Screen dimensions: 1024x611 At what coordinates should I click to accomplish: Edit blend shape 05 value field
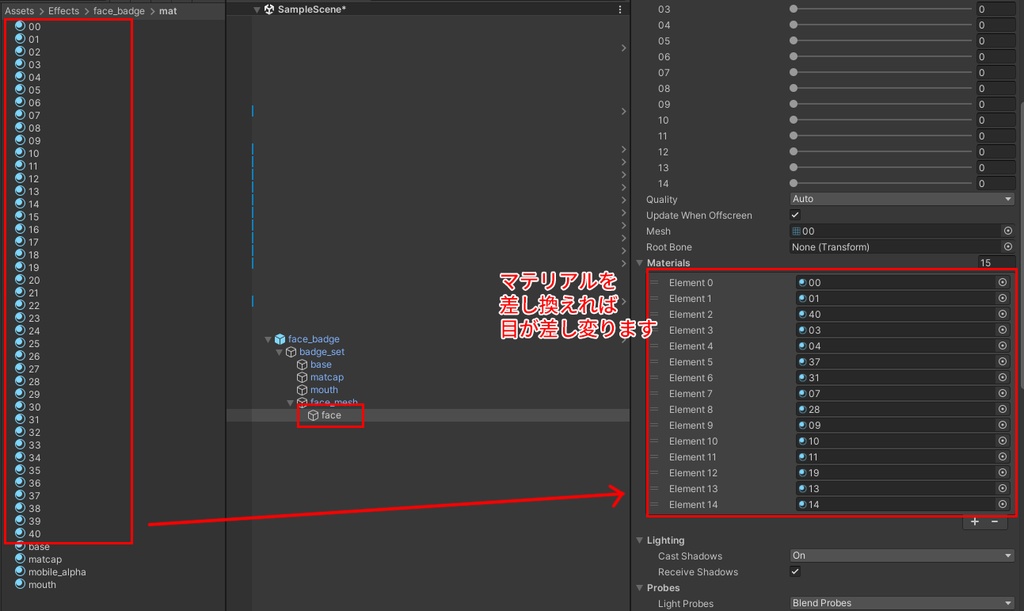pos(995,40)
